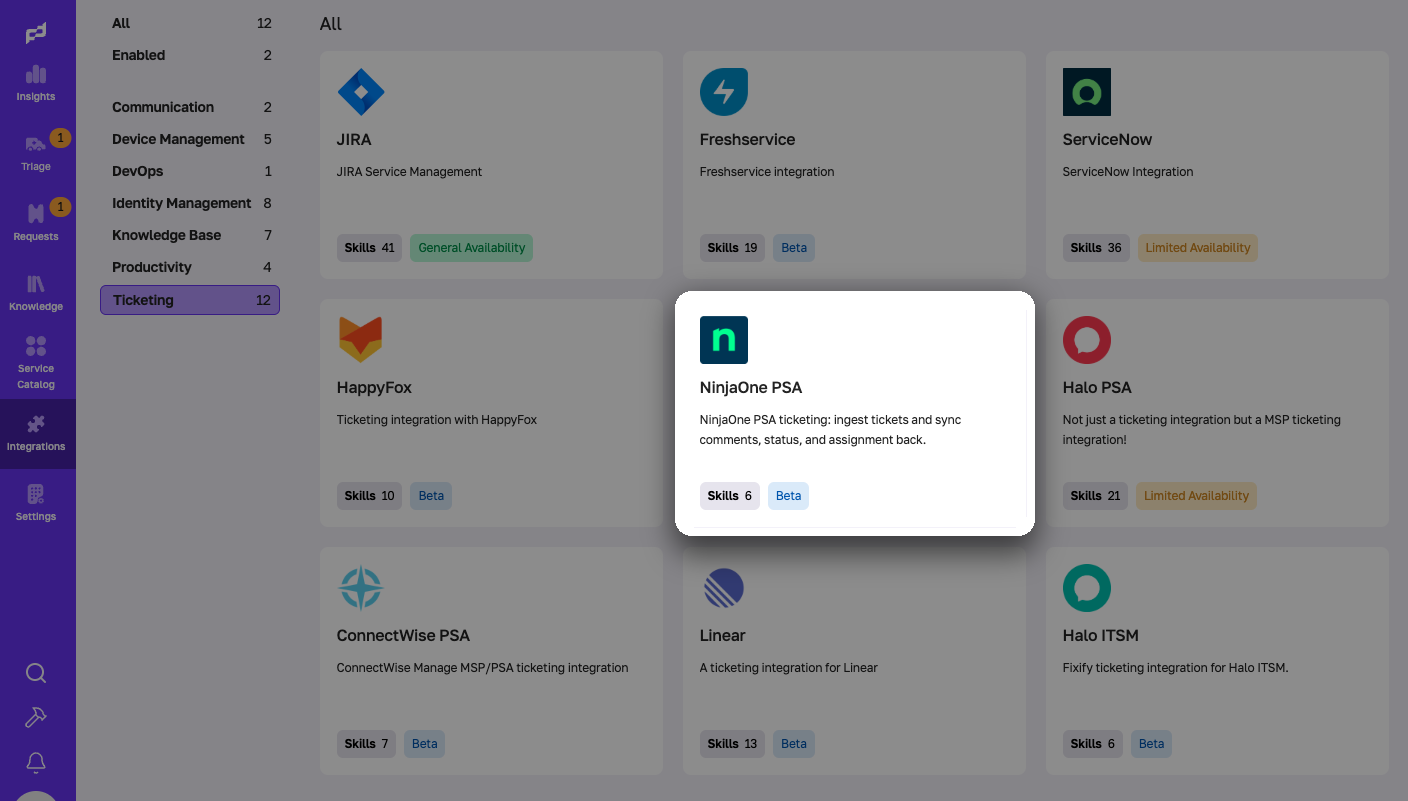Open Insights in the sidebar

click(x=36, y=83)
